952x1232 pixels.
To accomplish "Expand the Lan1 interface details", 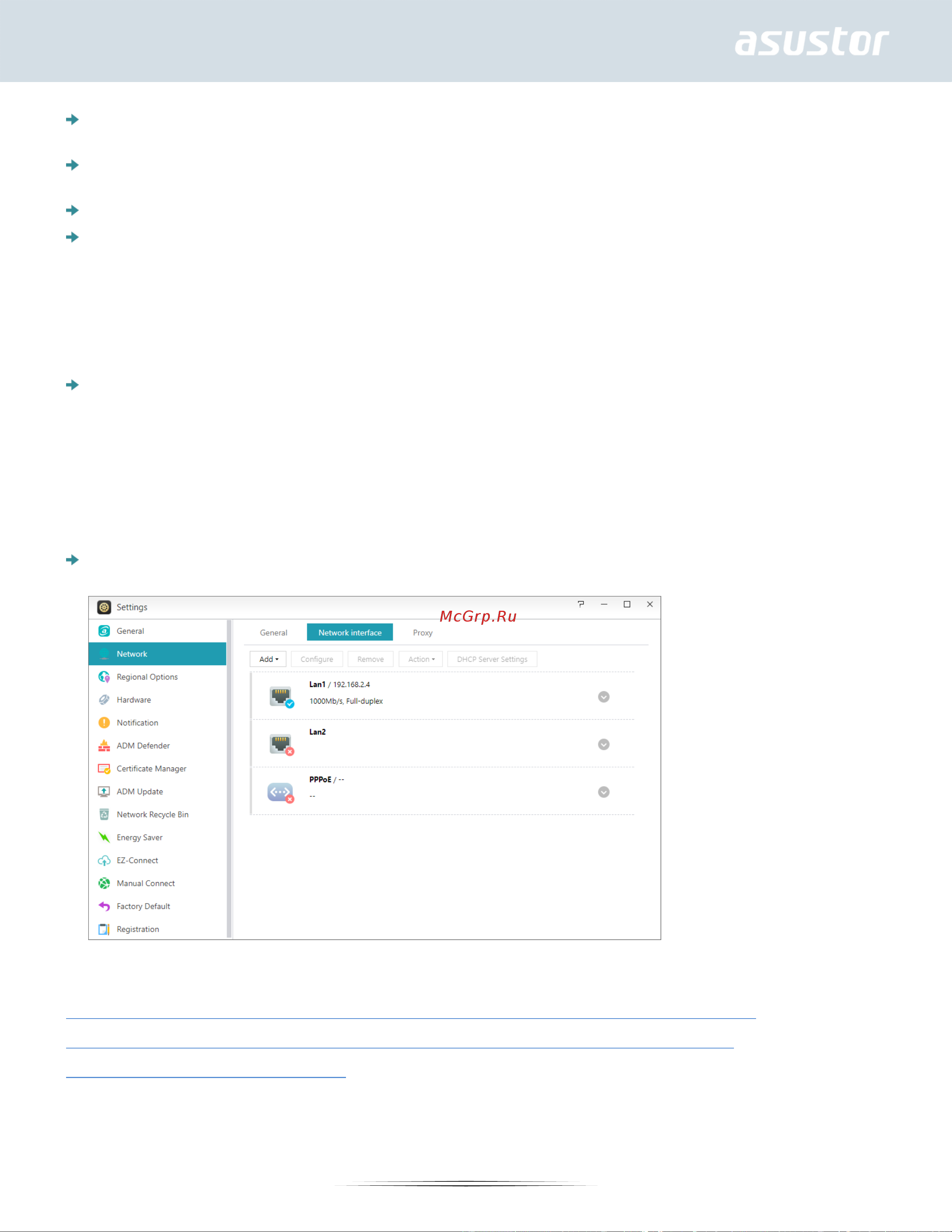I will [x=603, y=697].
